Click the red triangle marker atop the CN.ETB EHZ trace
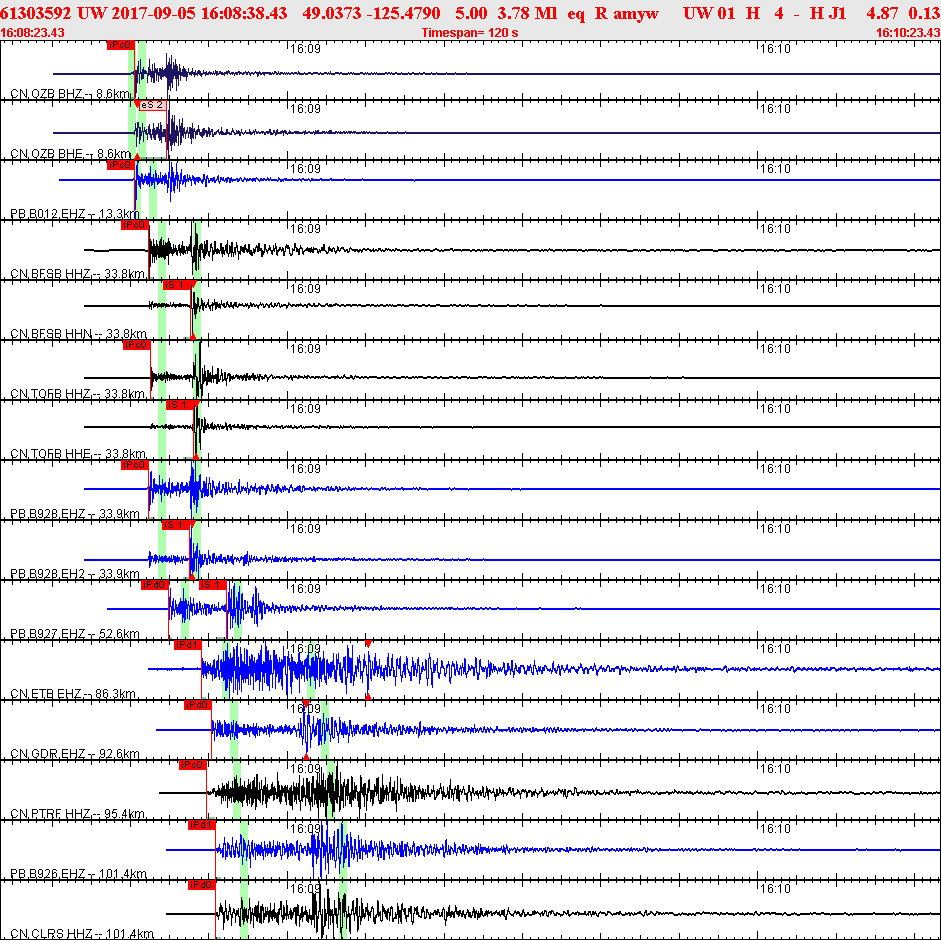941x940 pixels. tap(368, 644)
